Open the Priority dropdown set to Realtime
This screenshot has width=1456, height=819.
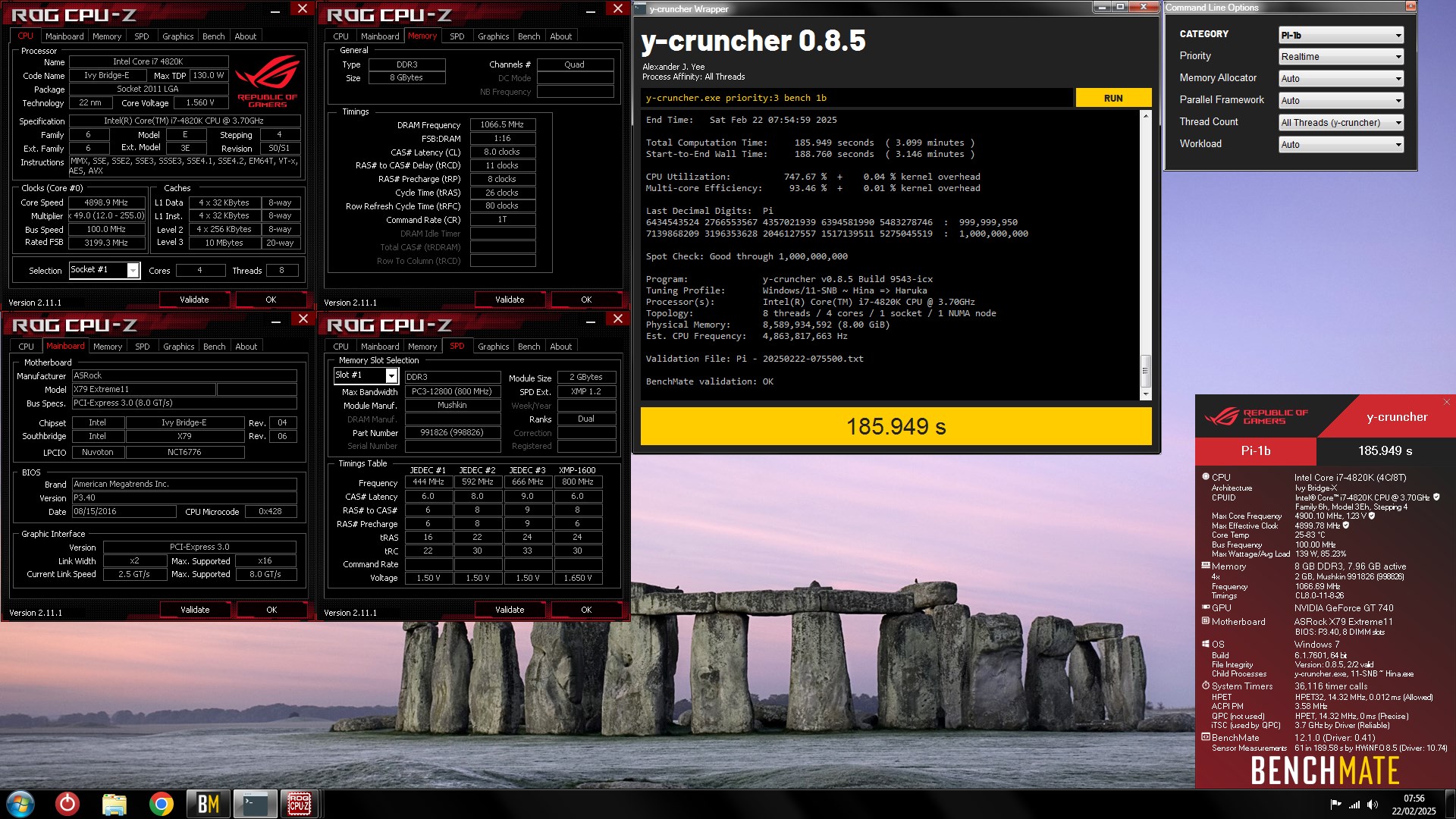pos(1341,57)
